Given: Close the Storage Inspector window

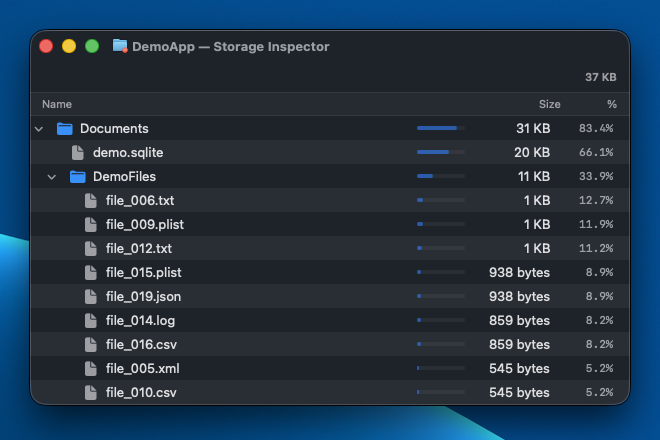Looking at the screenshot, I should pos(46,46).
